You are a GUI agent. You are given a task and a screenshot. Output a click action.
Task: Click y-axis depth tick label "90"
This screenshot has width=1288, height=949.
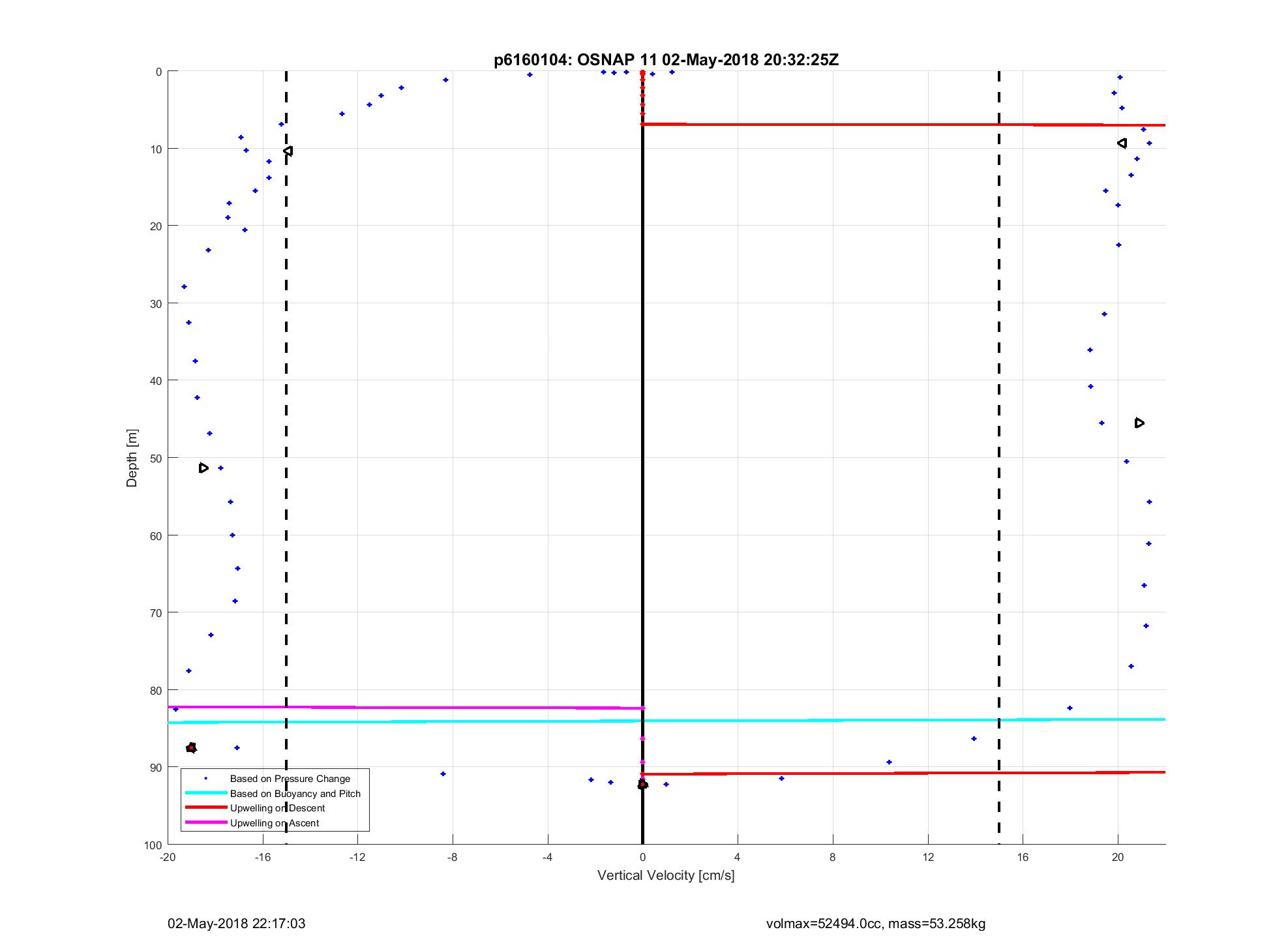coord(156,767)
